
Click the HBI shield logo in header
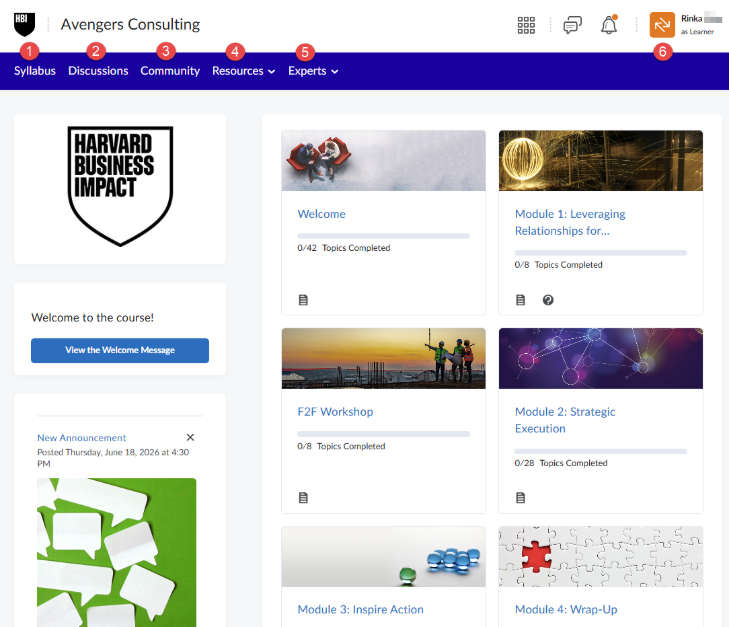24,25
